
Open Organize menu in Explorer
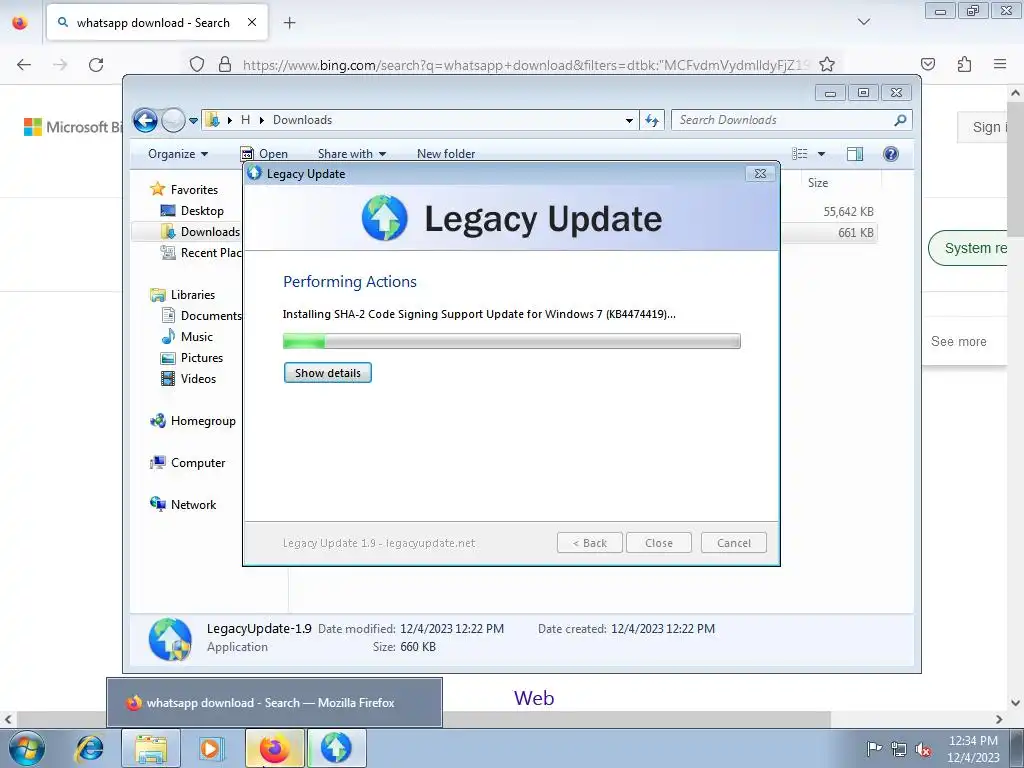coord(178,153)
